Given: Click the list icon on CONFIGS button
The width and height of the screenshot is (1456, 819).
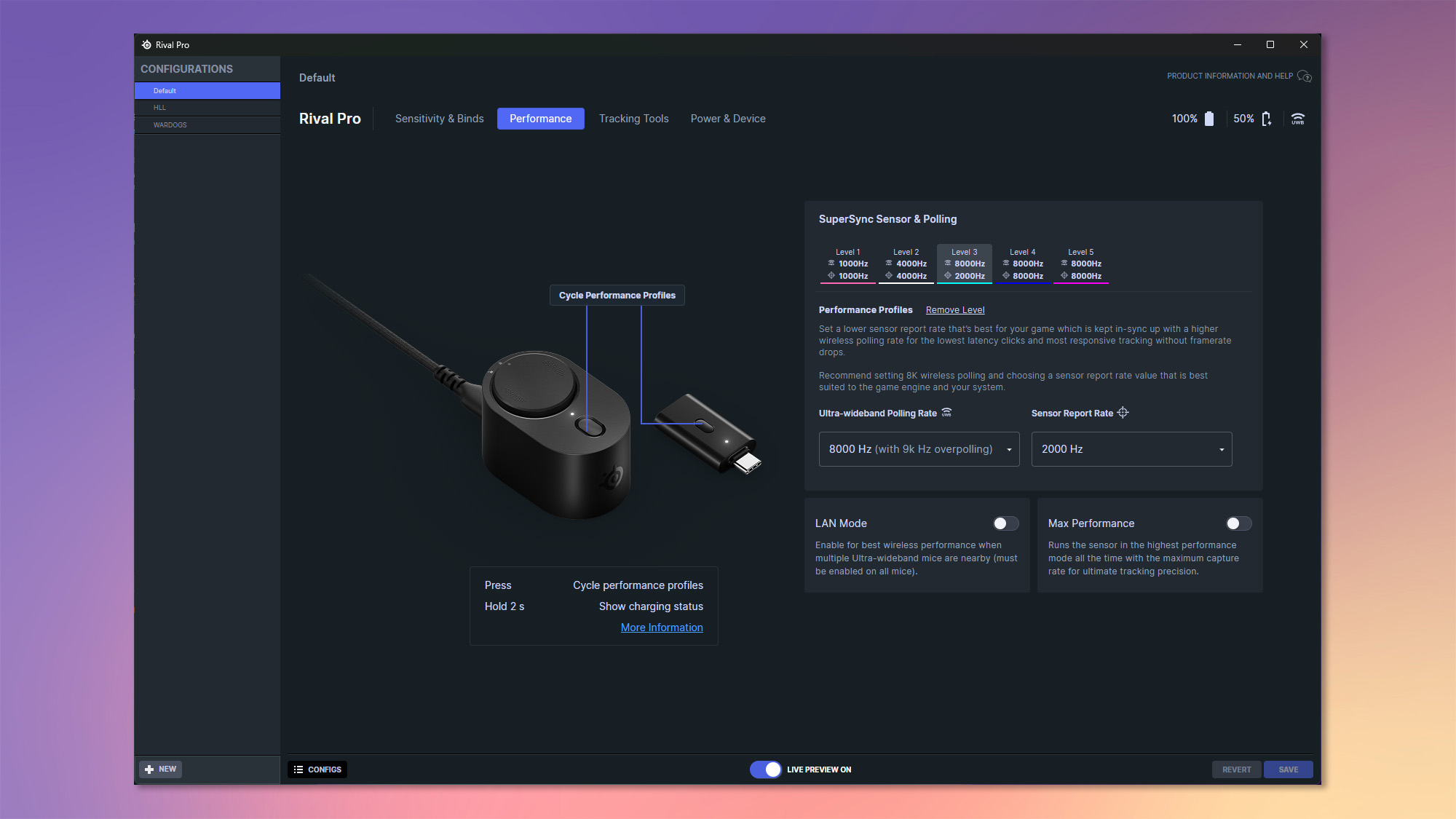Looking at the screenshot, I should coord(298,769).
